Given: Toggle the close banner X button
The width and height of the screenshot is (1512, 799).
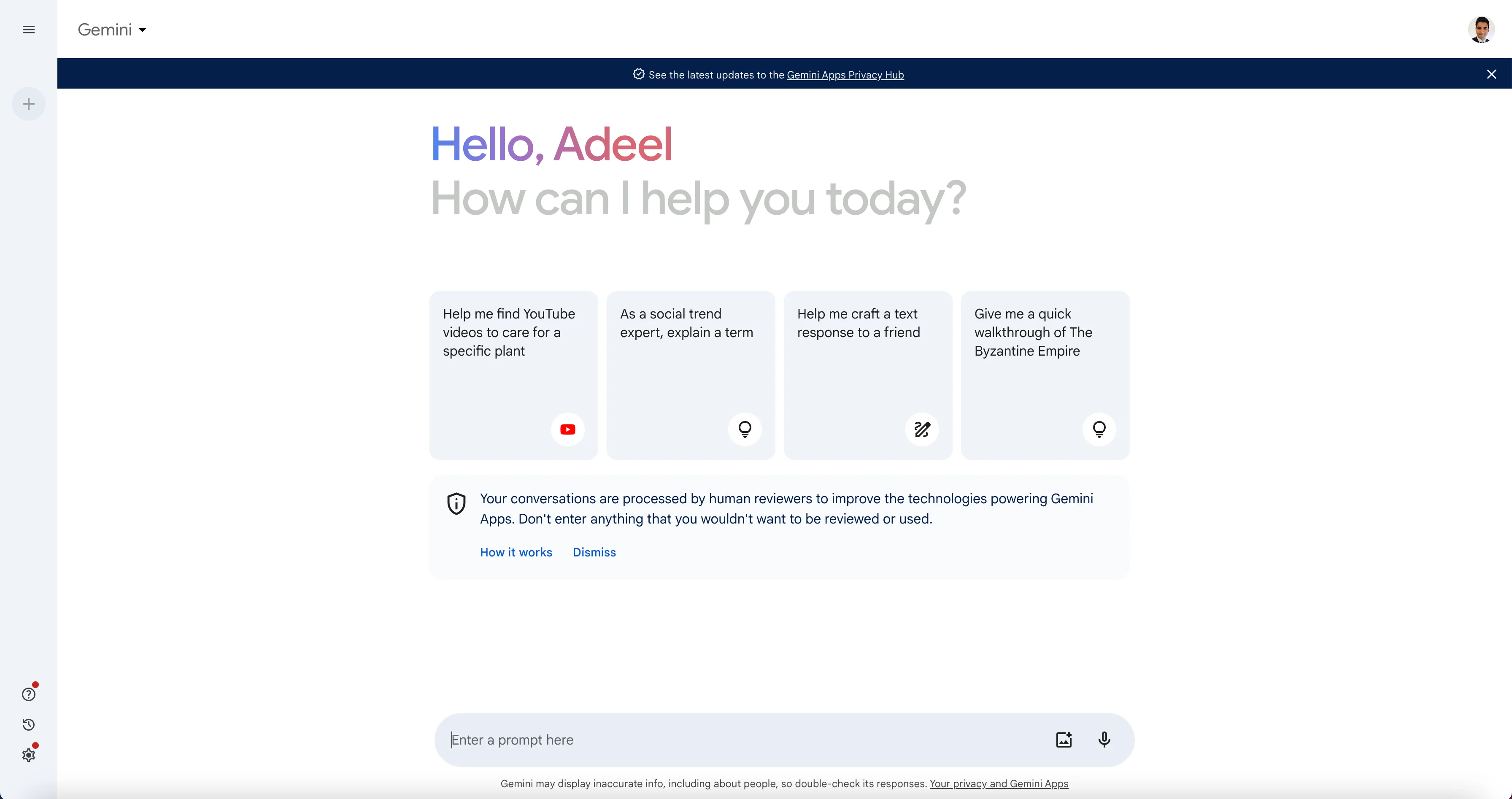Looking at the screenshot, I should 1493,74.
